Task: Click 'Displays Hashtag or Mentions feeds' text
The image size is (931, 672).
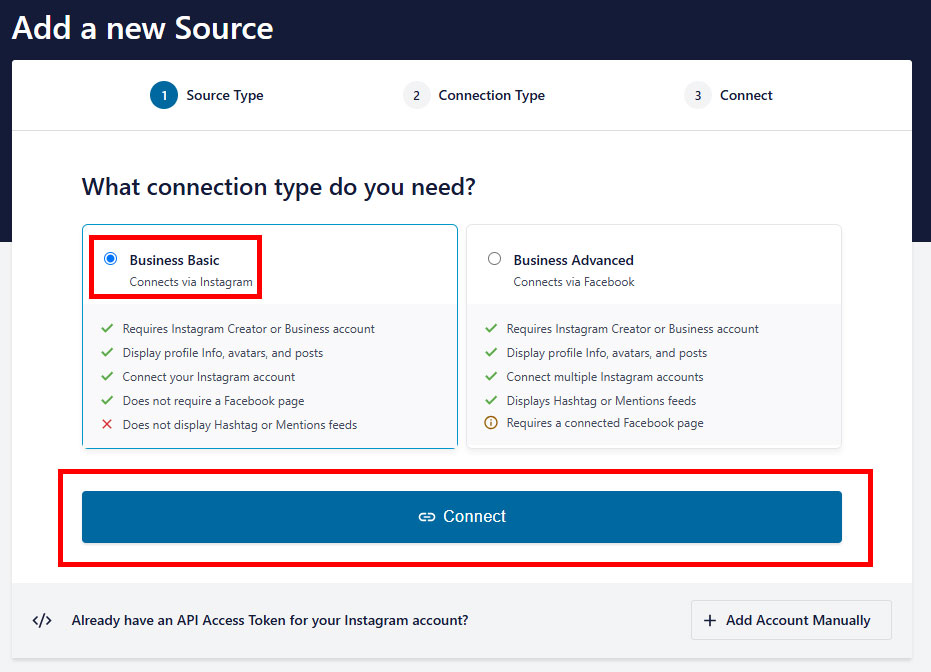Action: [x=601, y=401]
